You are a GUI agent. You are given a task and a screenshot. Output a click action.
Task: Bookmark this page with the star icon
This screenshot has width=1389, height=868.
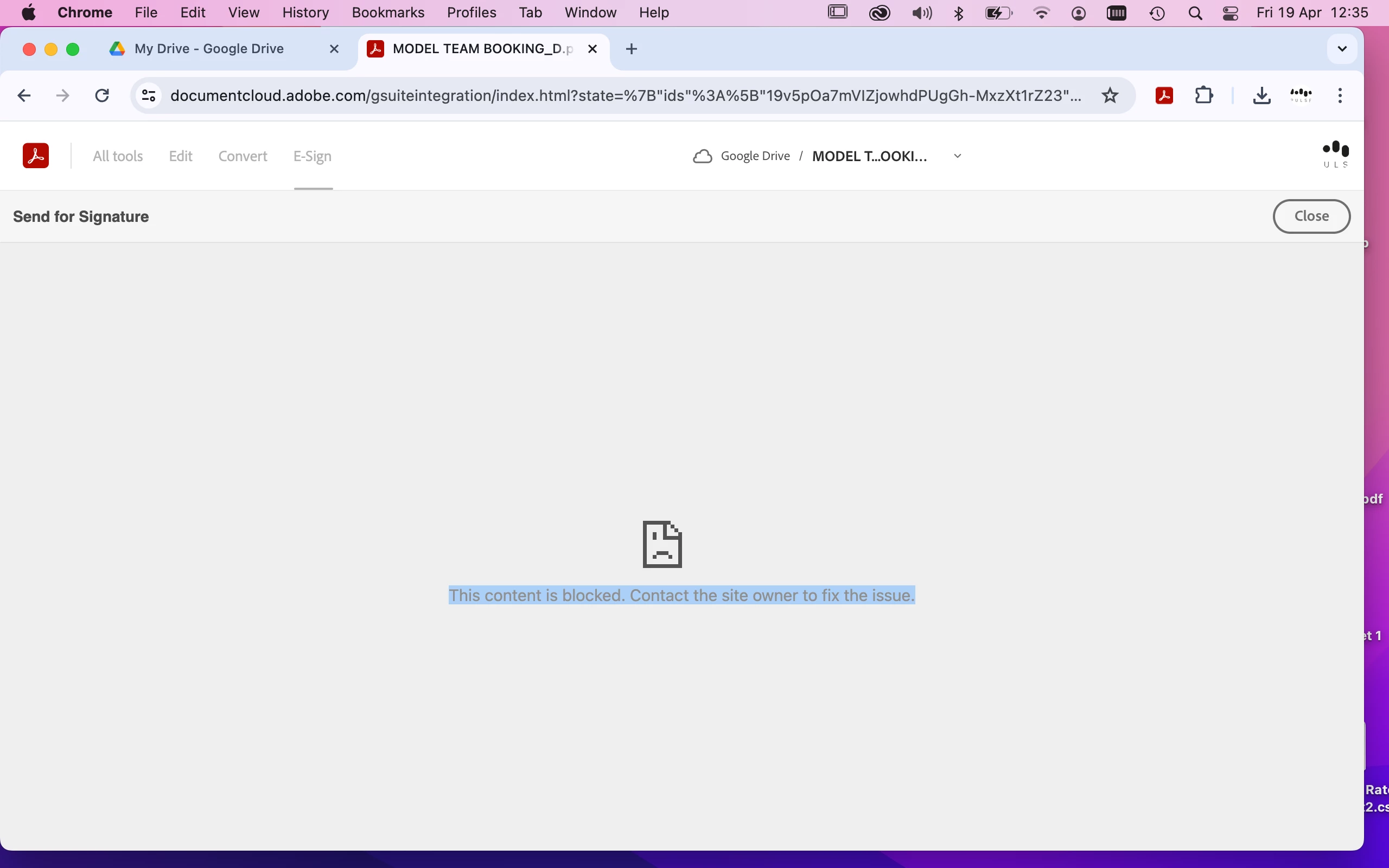tap(1110, 95)
